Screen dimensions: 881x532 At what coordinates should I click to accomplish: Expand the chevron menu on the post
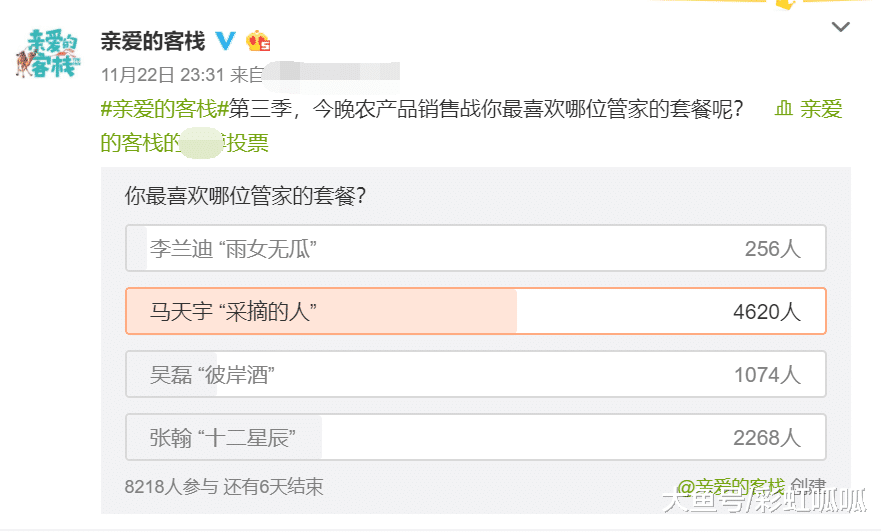click(841, 27)
